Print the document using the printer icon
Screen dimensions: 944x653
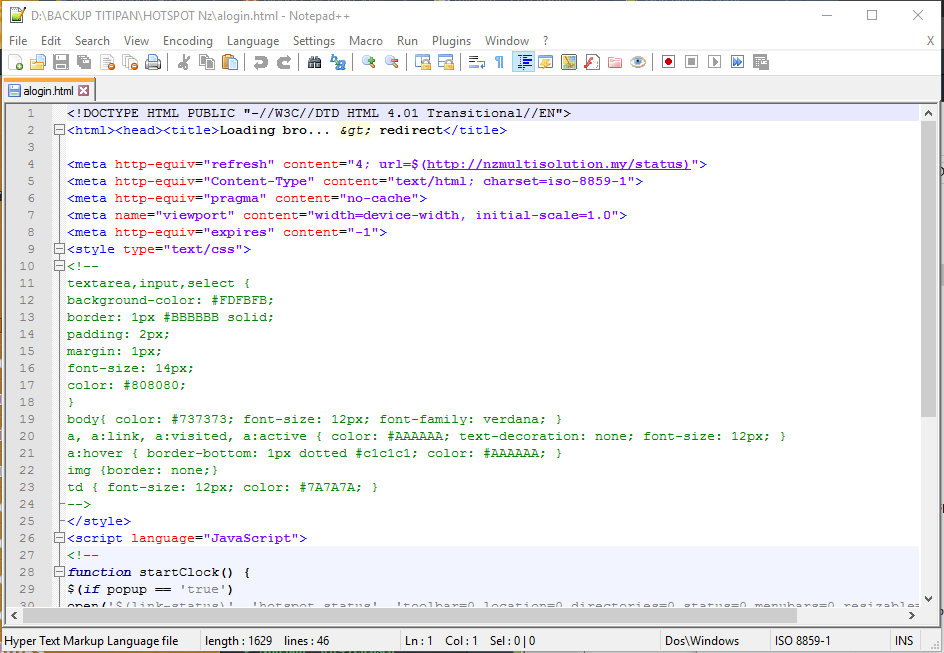(x=153, y=62)
